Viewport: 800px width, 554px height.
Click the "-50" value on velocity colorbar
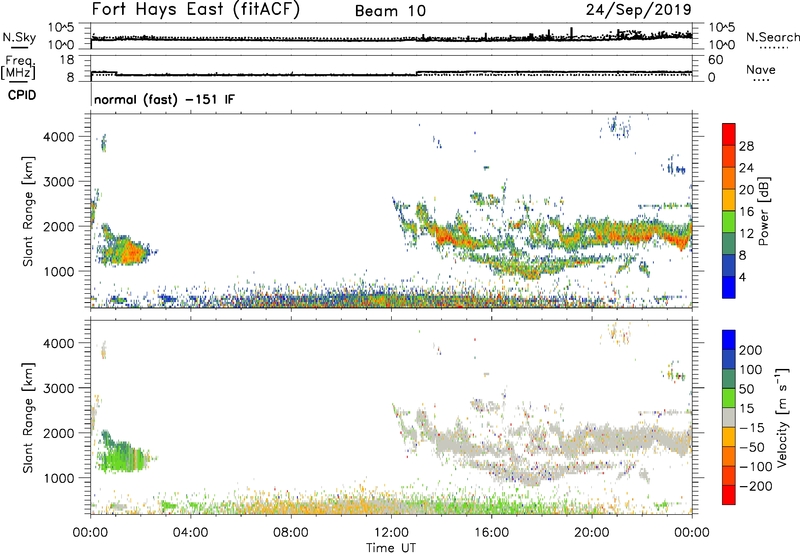(752, 447)
